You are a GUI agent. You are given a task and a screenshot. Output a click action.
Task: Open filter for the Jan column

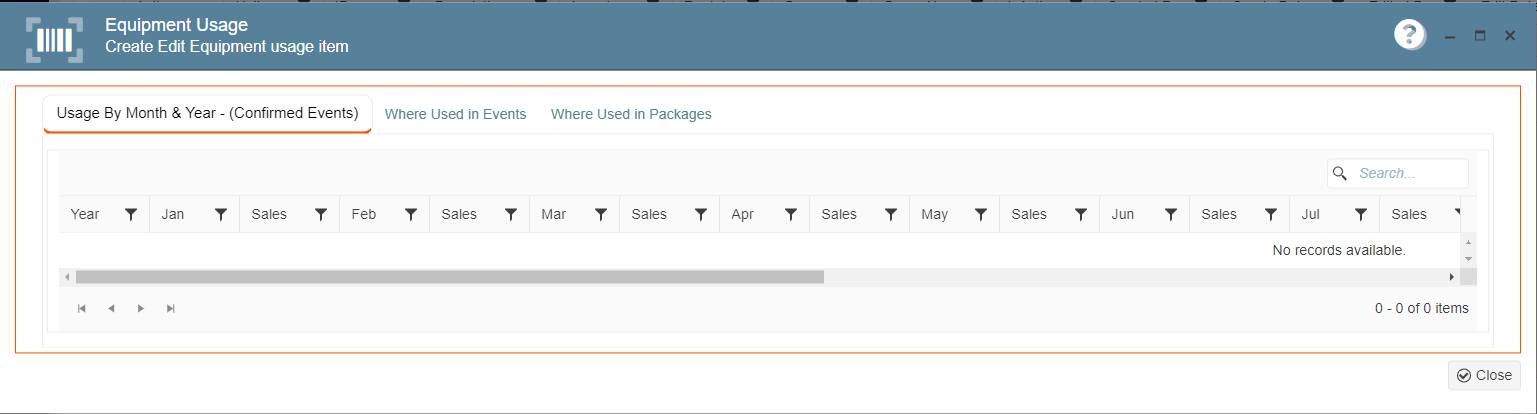[221, 214]
